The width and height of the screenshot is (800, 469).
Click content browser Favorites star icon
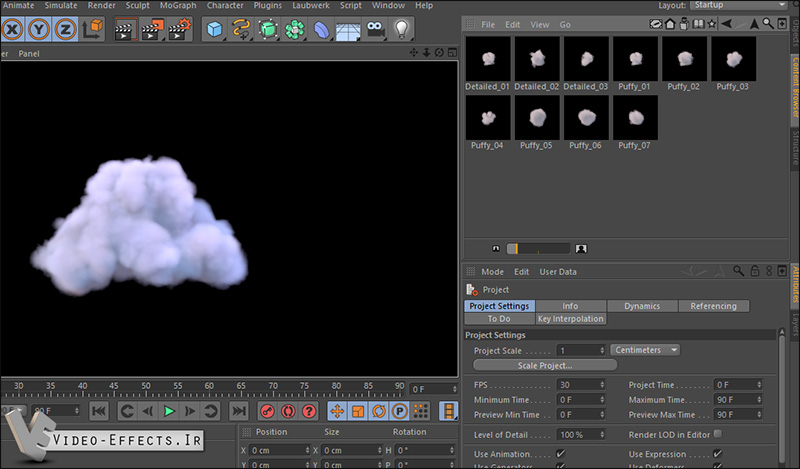coord(712,24)
